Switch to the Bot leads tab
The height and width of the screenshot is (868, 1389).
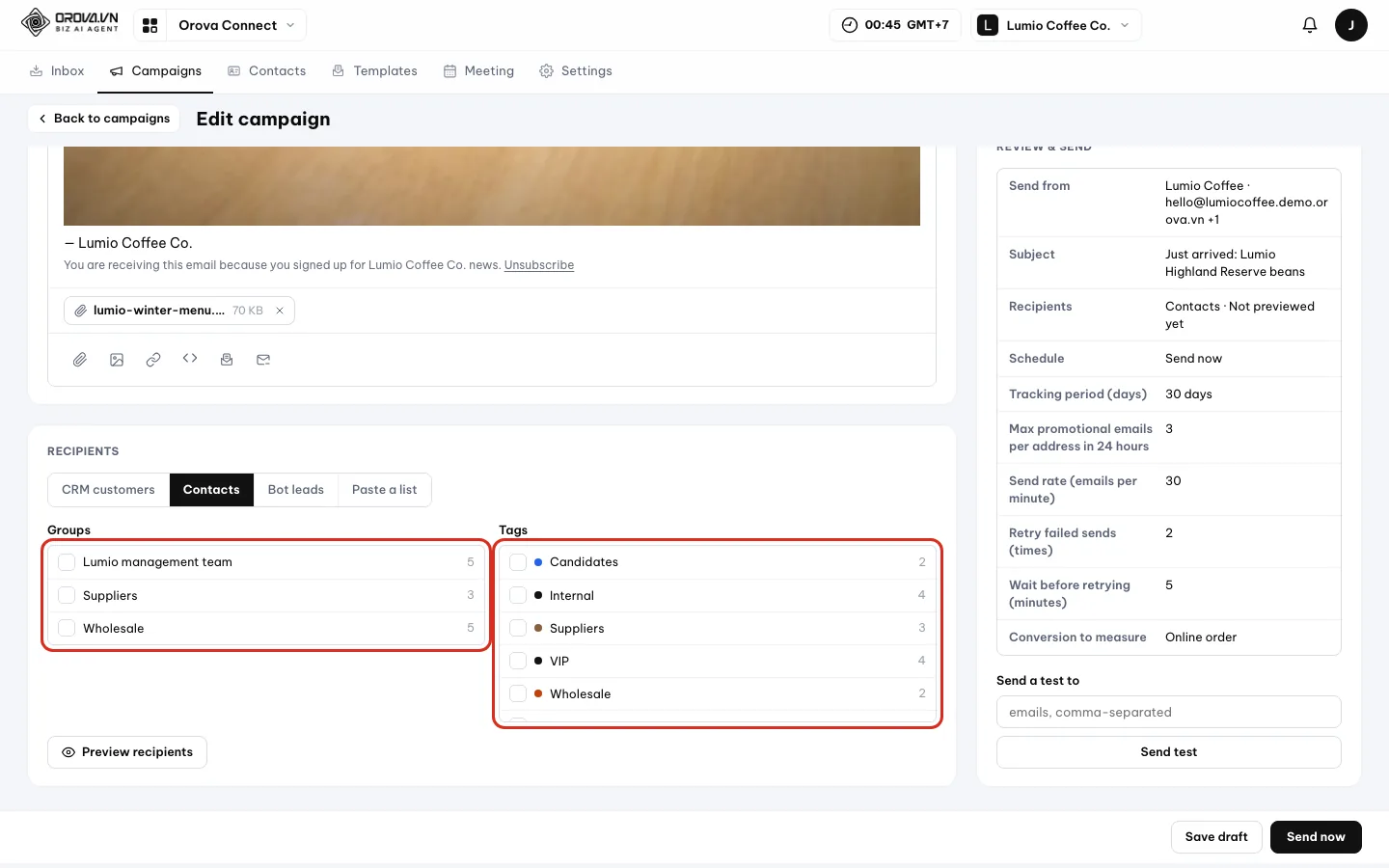pyautogui.click(x=296, y=490)
